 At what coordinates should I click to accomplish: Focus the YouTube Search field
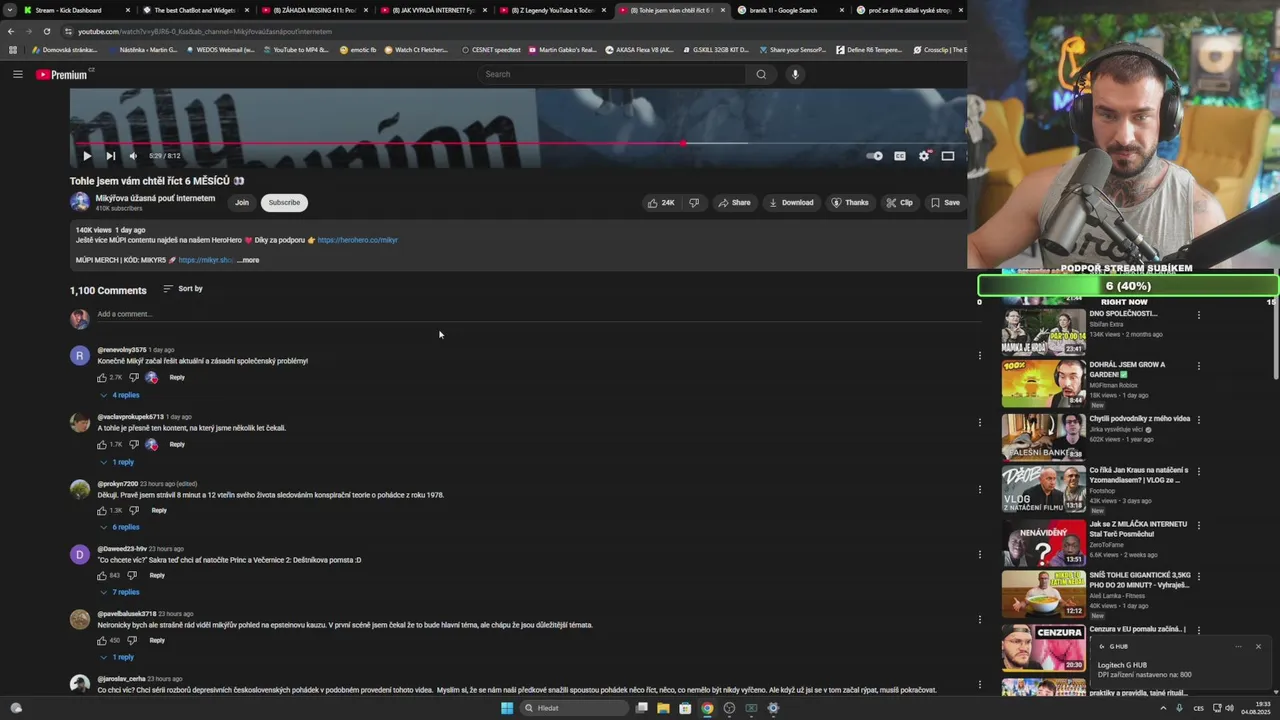coord(610,74)
